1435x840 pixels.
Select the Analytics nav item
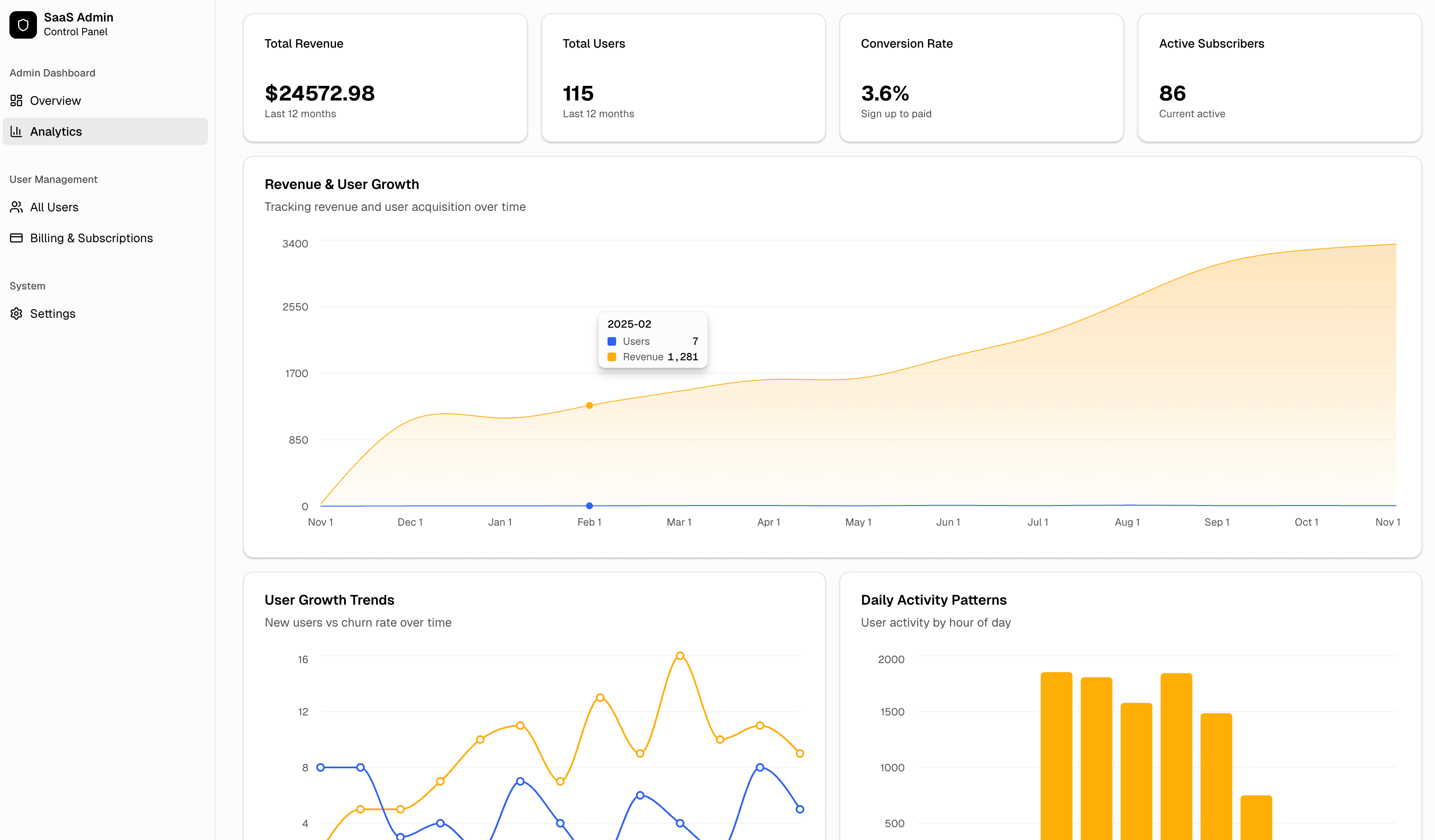[56, 131]
